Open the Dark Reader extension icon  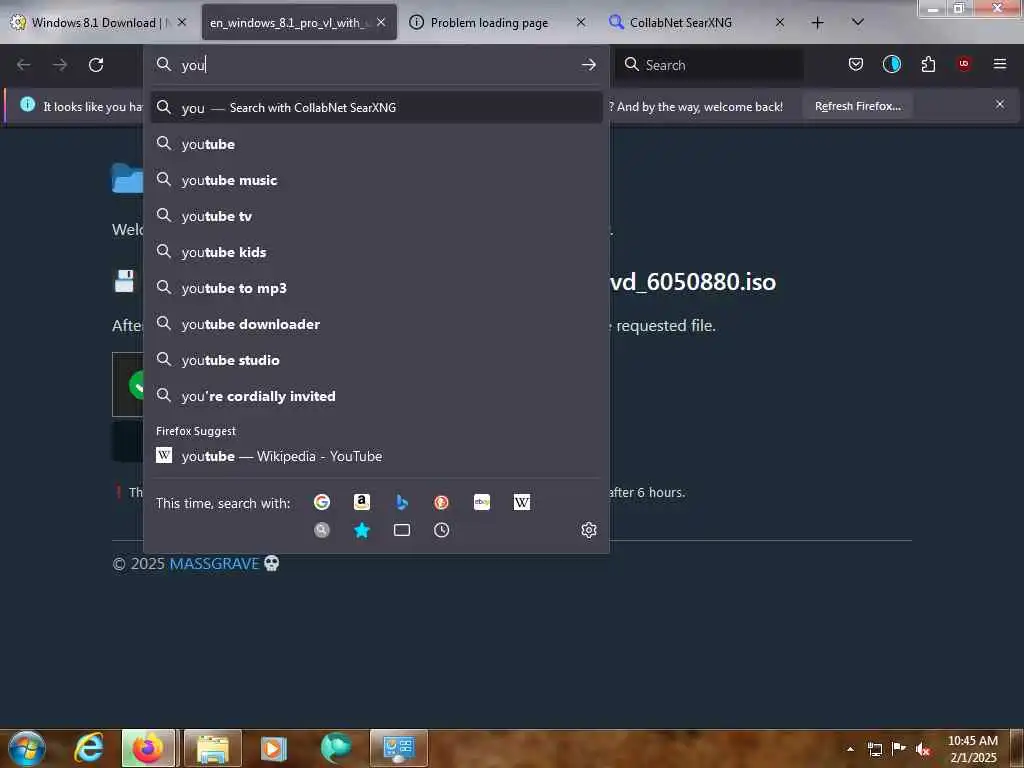tap(891, 64)
